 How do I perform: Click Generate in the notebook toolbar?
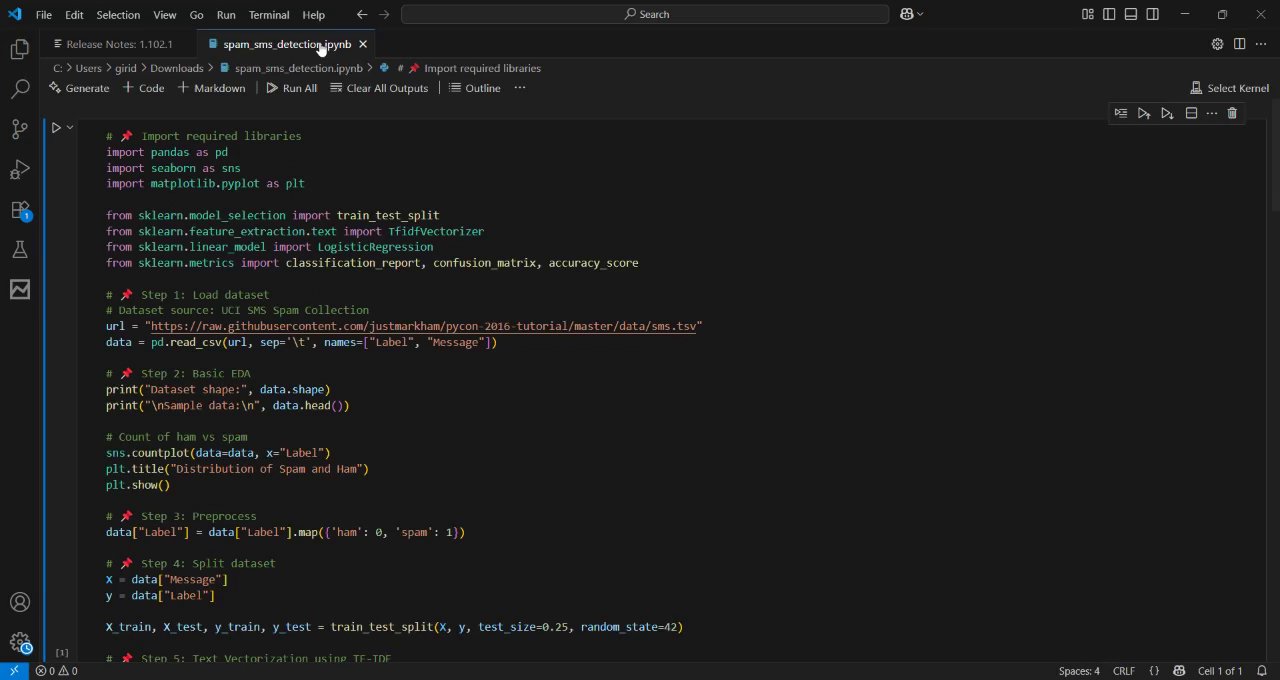click(x=79, y=88)
